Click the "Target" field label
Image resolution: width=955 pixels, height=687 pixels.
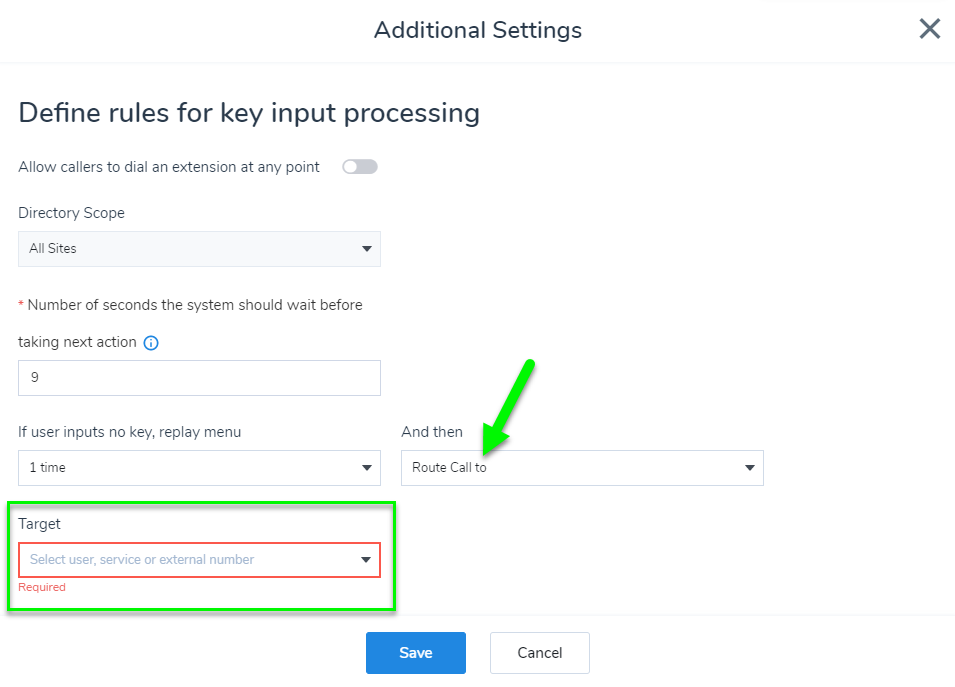point(40,524)
